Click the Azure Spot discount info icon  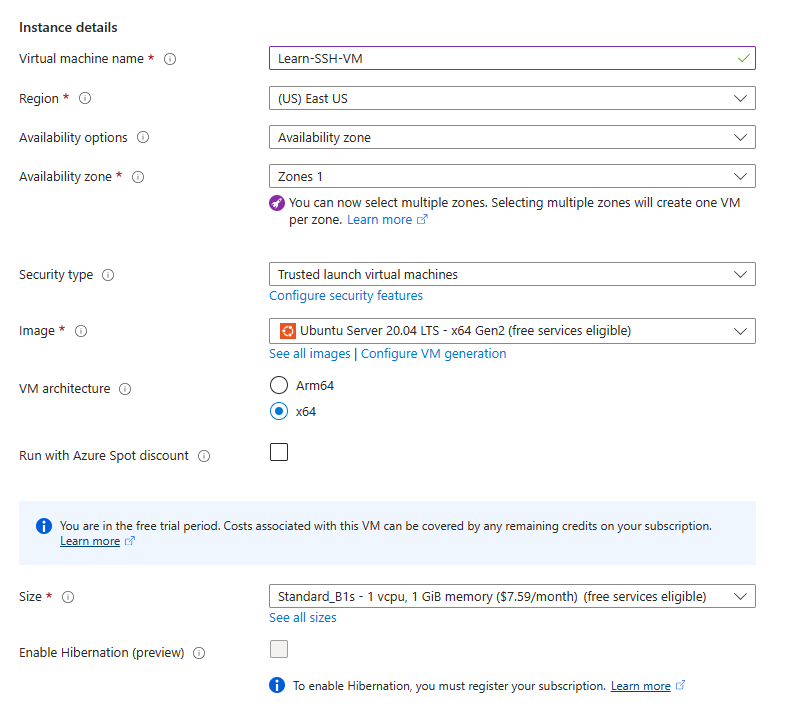pos(204,454)
